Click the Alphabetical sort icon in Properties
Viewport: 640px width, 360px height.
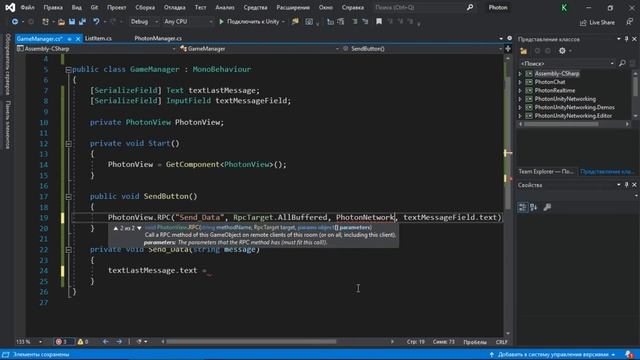[x=533, y=207]
